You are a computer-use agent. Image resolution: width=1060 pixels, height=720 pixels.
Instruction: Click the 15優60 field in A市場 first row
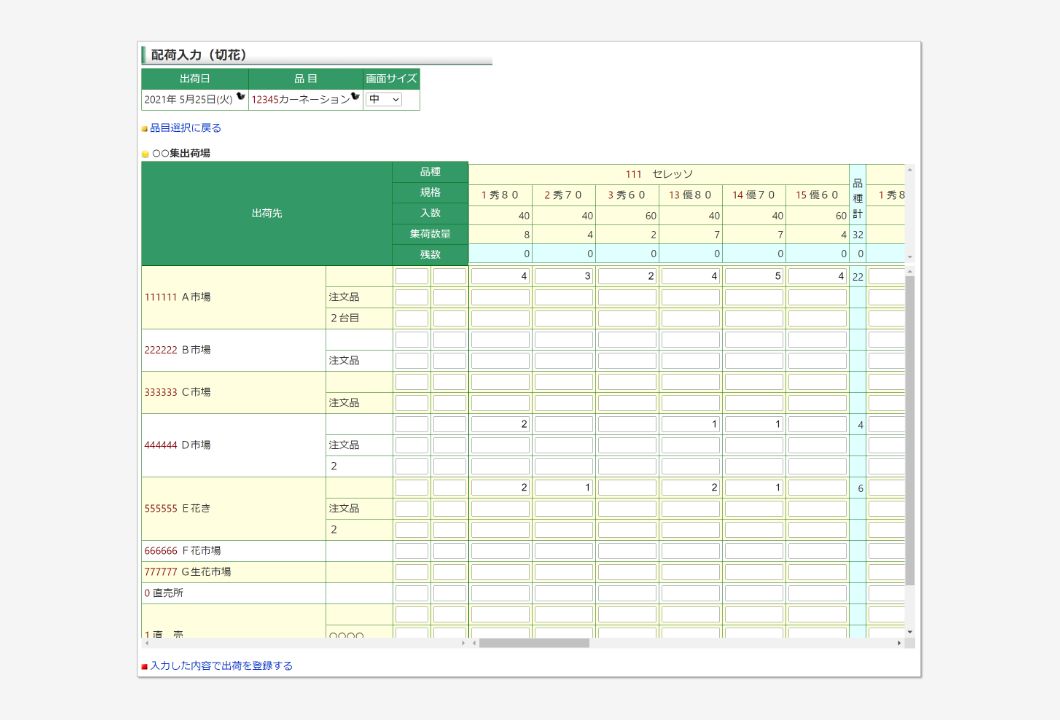click(x=817, y=276)
